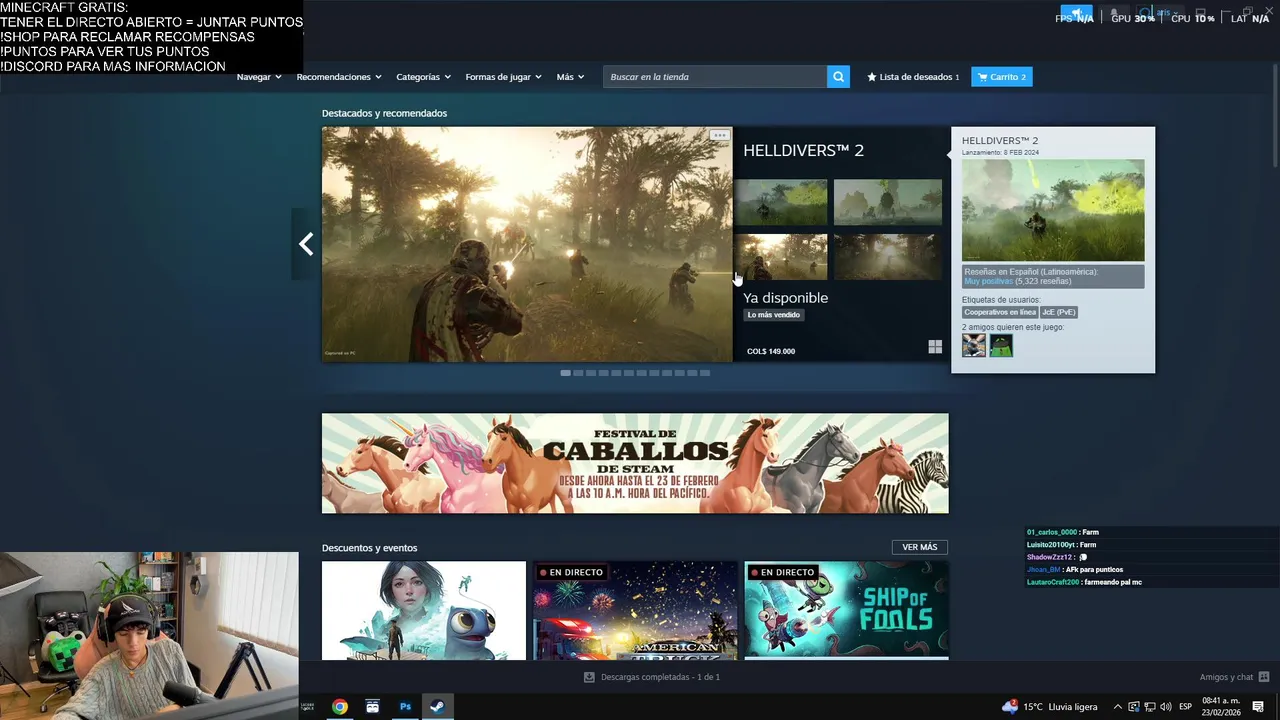Click Descargas completadas - 1 de 1 text
Screen dimensions: 1280x720
tap(660, 677)
